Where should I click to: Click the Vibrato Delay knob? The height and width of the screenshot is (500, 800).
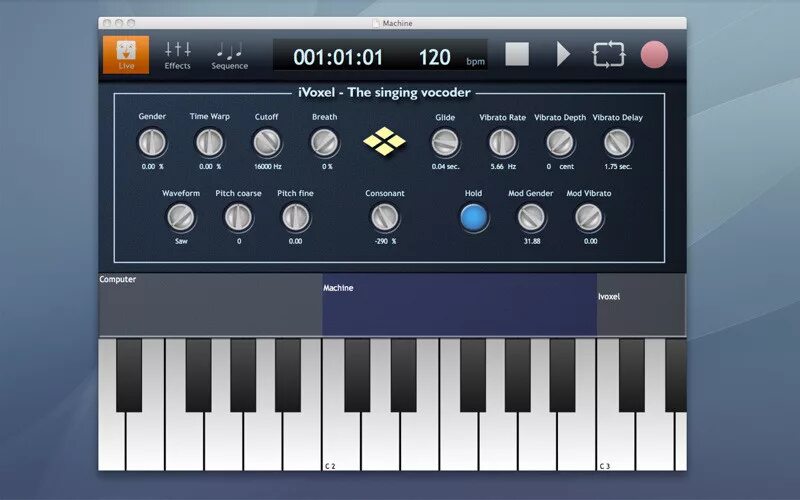(x=617, y=142)
